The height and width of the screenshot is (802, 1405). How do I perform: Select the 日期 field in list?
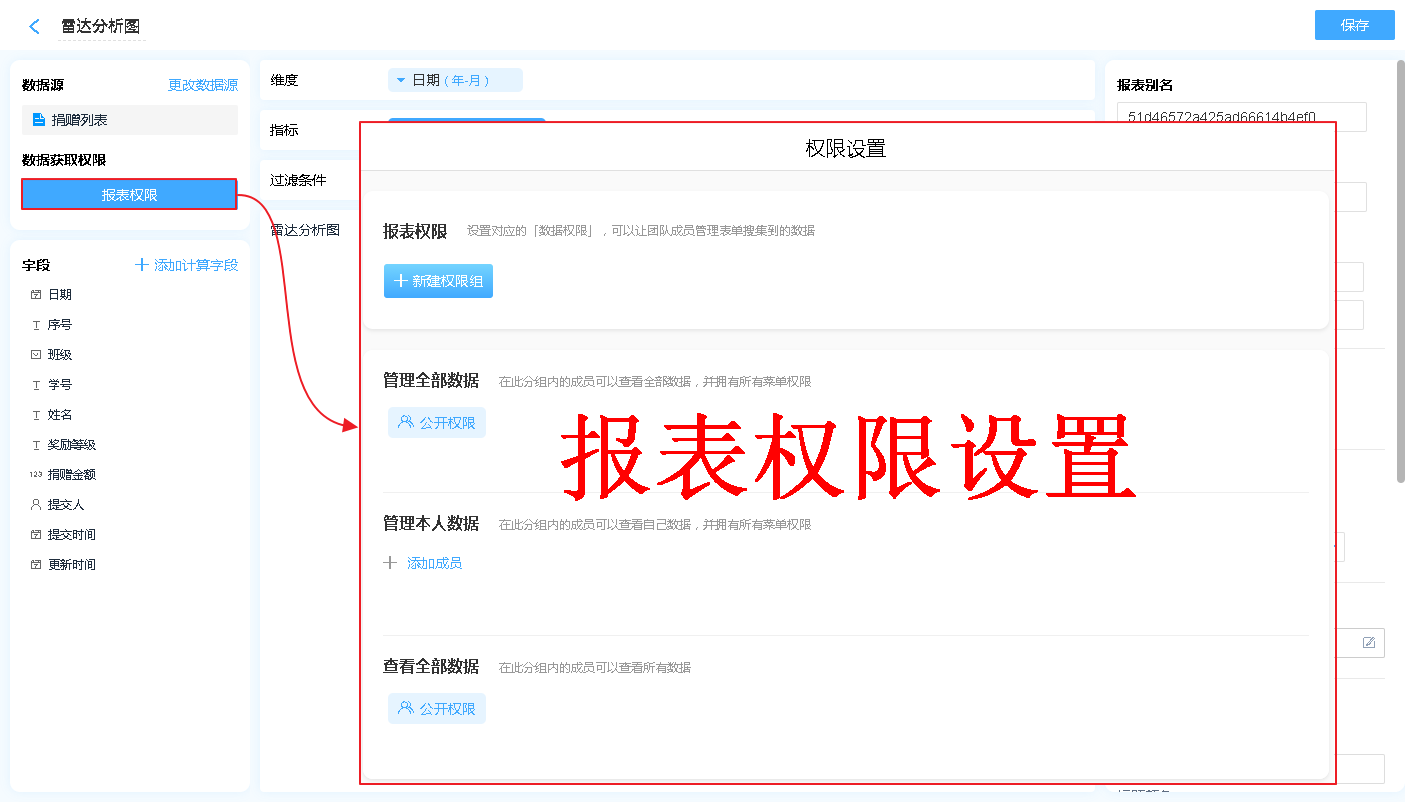click(x=59, y=295)
